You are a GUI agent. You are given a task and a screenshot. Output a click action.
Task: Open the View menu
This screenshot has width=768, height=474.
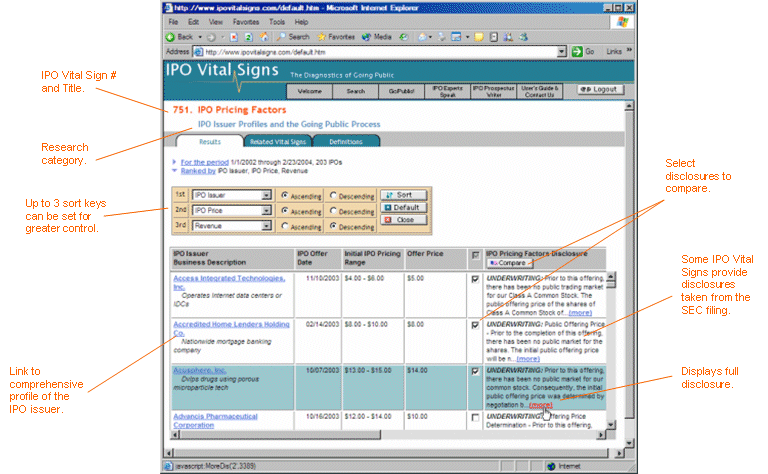coord(216,22)
